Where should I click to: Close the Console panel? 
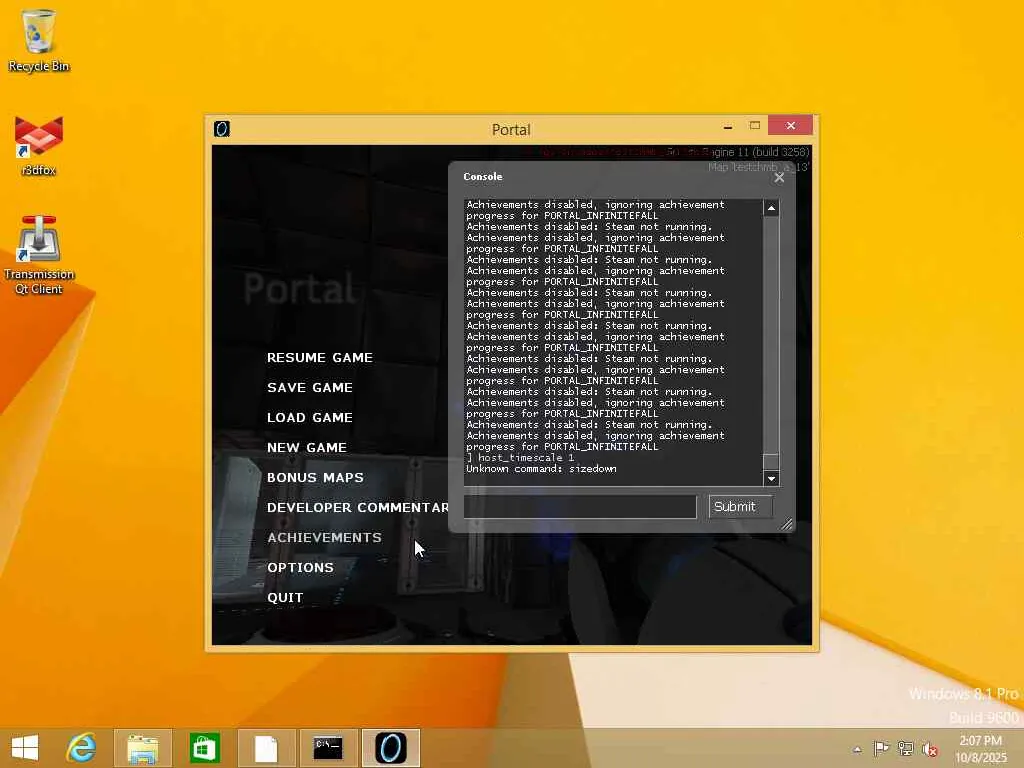click(779, 178)
